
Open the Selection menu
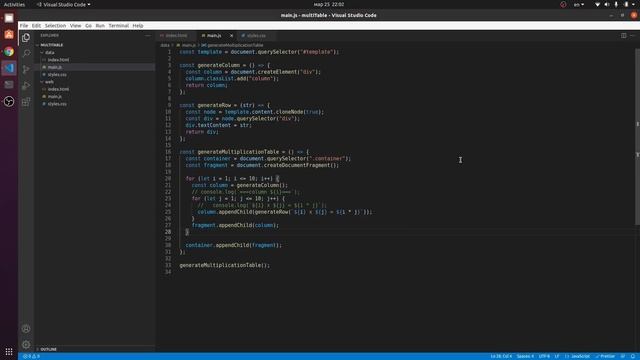55,25
